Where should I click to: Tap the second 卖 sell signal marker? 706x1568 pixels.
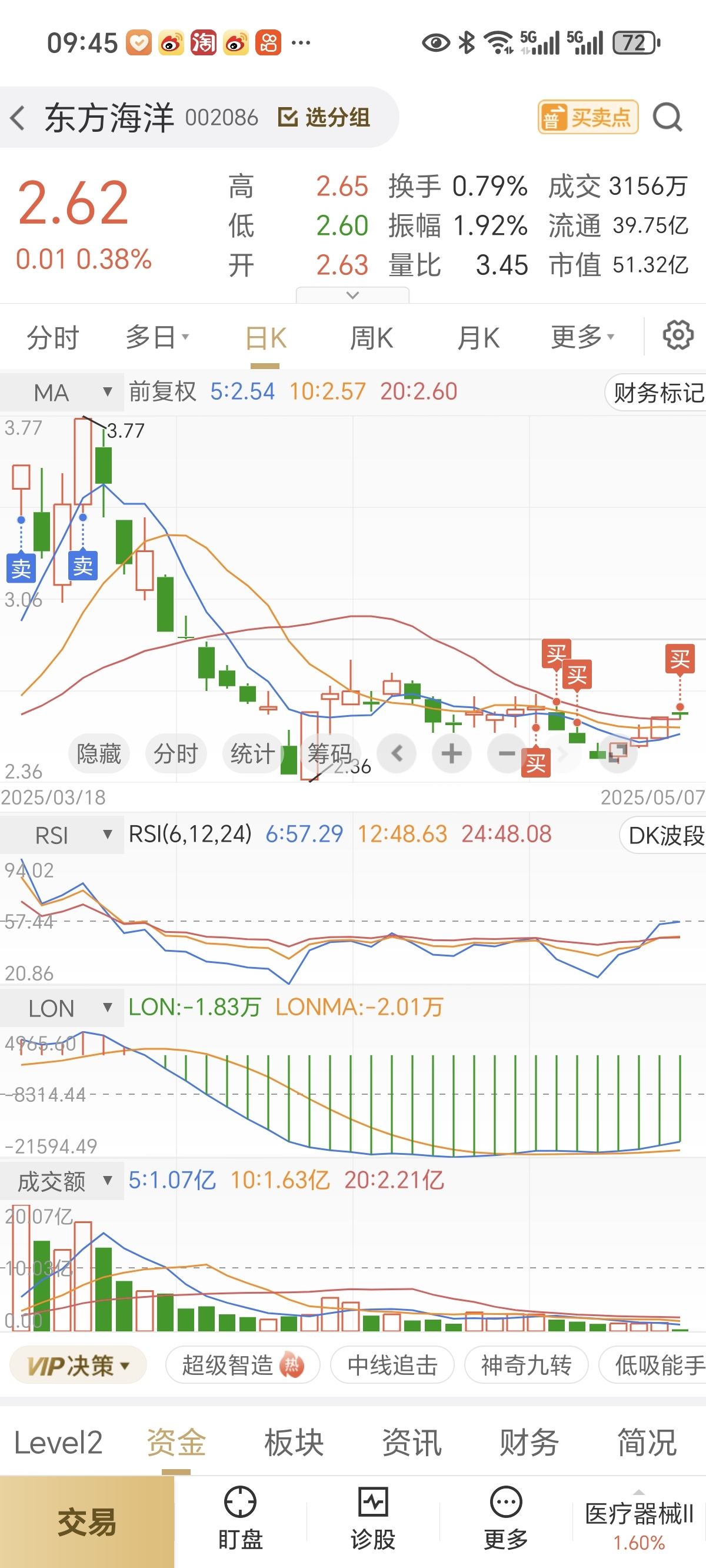(x=83, y=566)
